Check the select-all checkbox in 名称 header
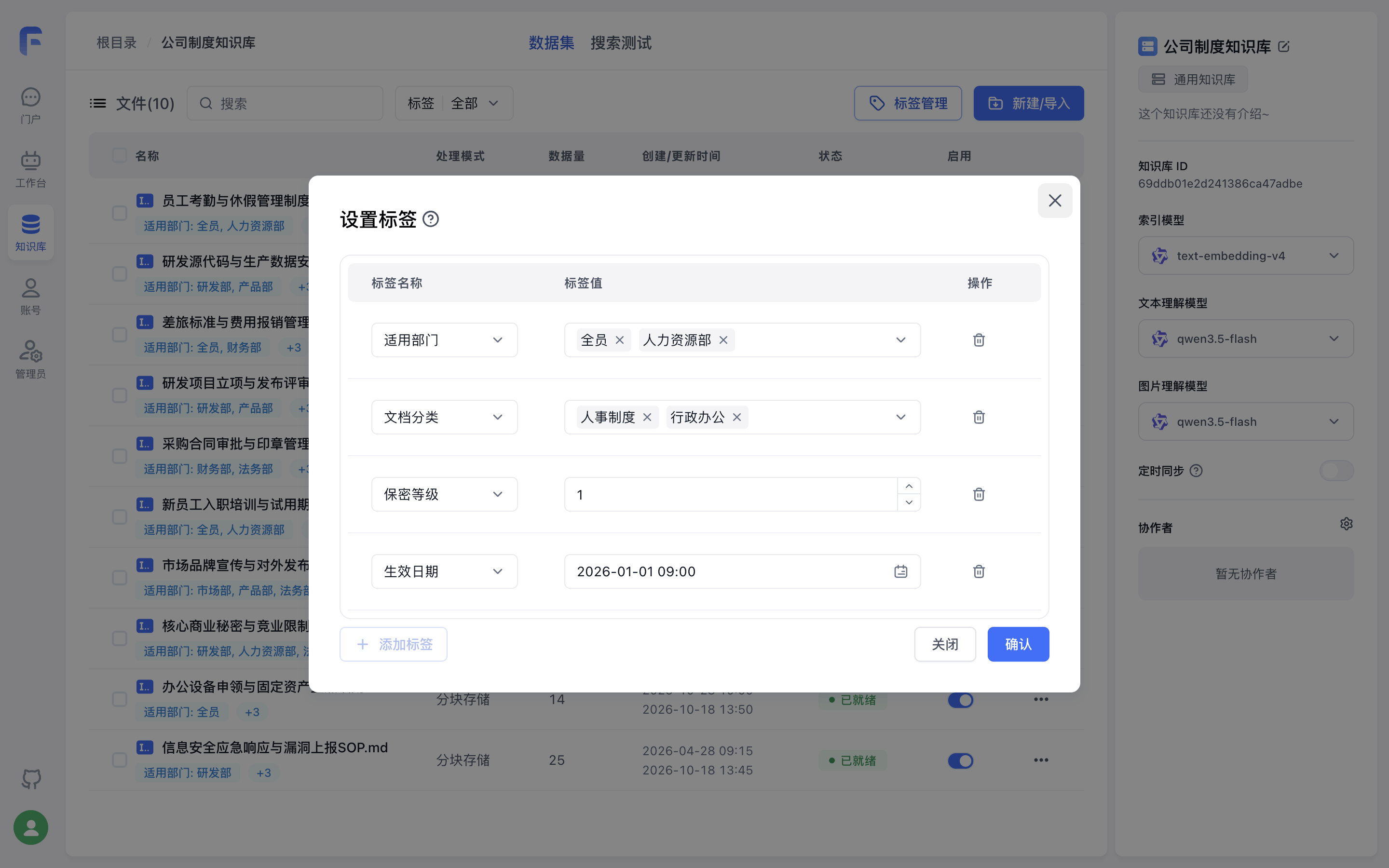The width and height of the screenshot is (1389, 868). click(120, 156)
